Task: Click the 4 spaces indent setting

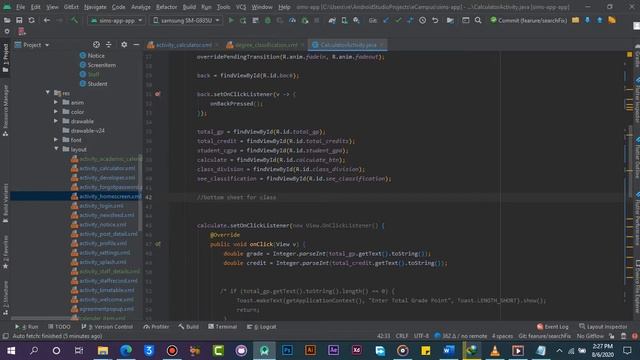Action: pyautogui.click(x=502, y=336)
